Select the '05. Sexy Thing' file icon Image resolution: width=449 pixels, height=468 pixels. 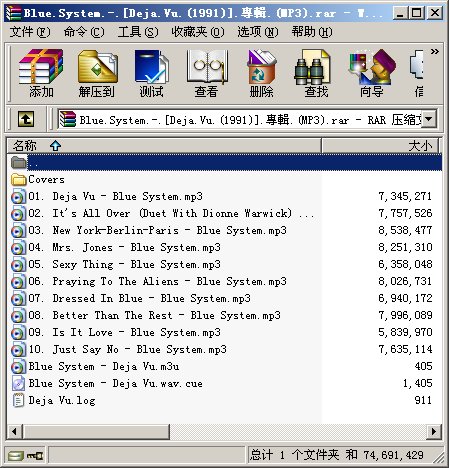(18, 264)
